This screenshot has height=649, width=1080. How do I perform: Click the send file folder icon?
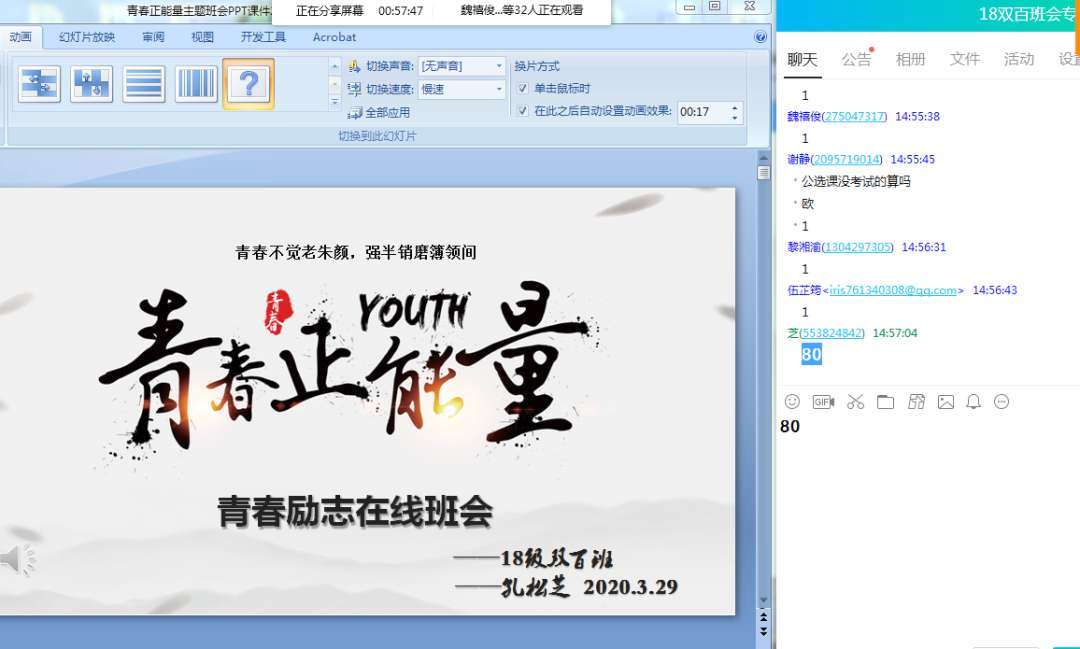click(886, 402)
